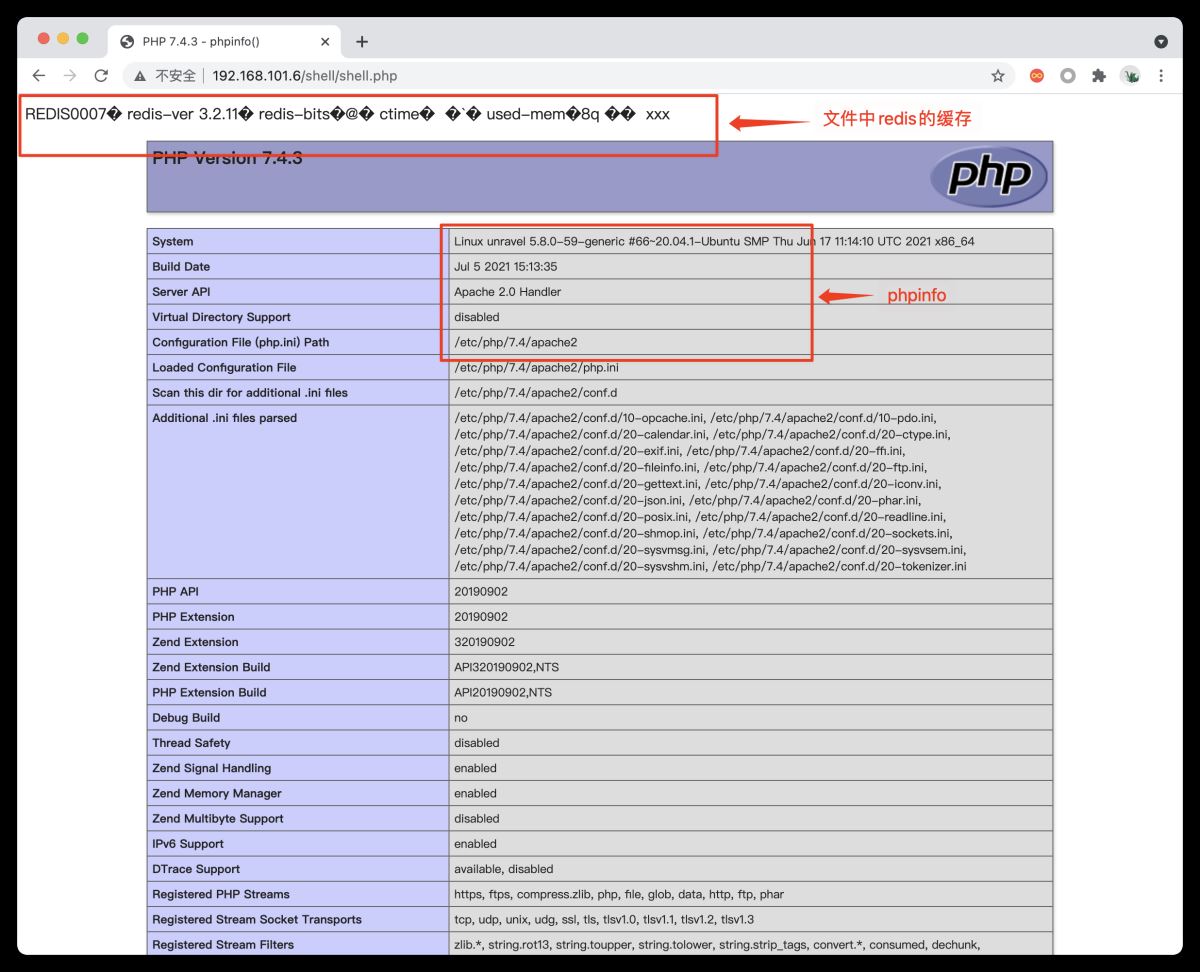Click the Linux unravel system value
Viewport: 1200px width, 972px height.
coord(714,241)
